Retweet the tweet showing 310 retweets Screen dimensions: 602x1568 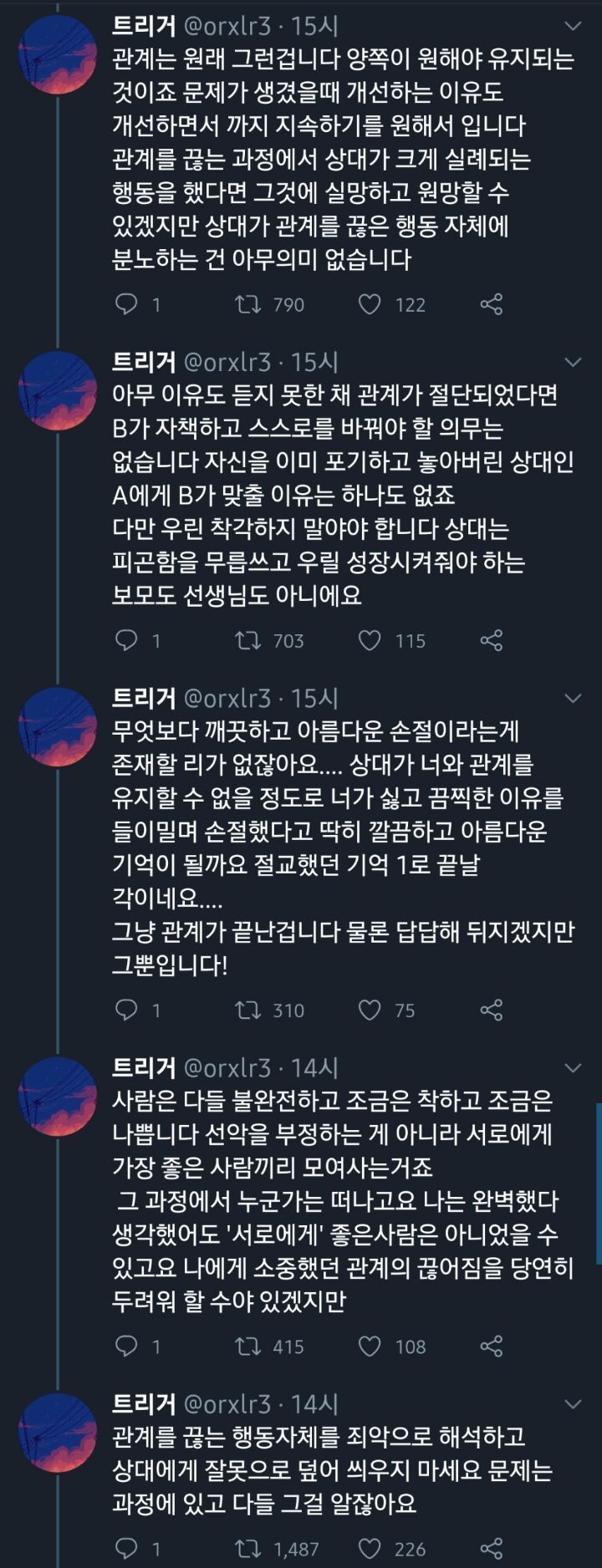point(248,1010)
